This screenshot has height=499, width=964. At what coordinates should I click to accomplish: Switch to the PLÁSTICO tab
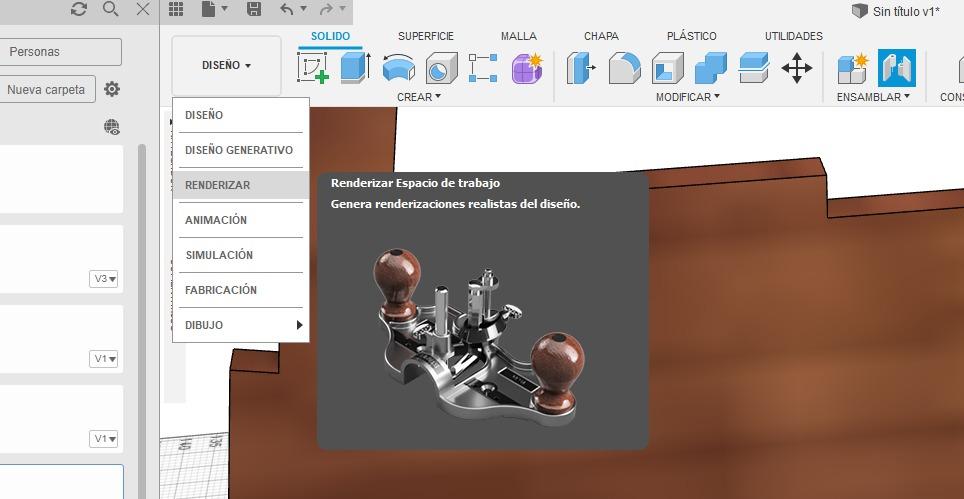[x=692, y=36]
